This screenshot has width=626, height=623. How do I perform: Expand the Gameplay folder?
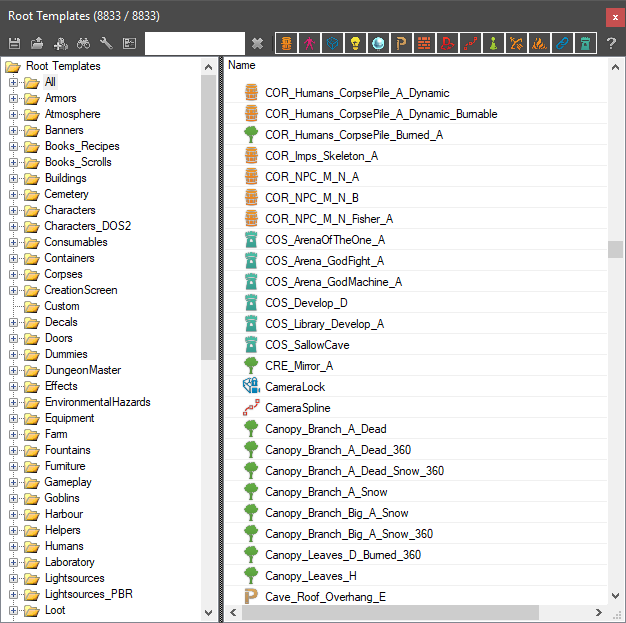[x=14, y=482]
